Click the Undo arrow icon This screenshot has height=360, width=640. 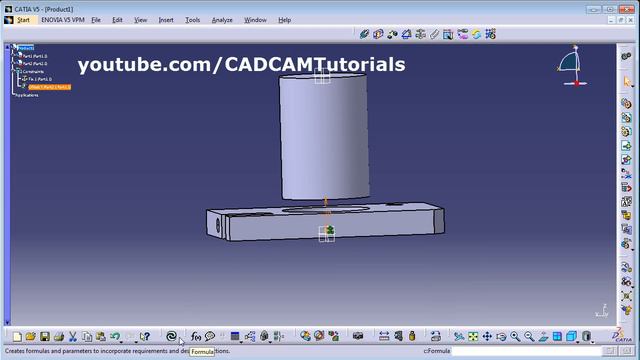coord(115,336)
